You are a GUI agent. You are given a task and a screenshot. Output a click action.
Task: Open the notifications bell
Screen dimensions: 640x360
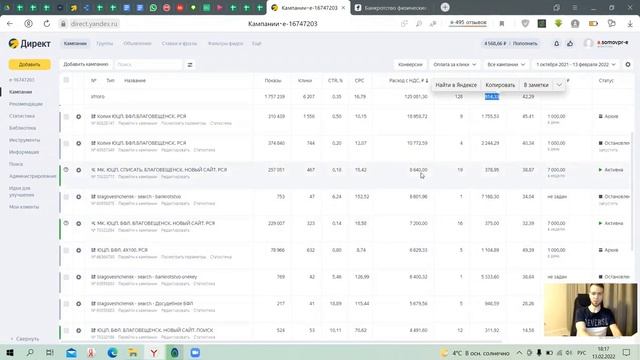coord(556,43)
